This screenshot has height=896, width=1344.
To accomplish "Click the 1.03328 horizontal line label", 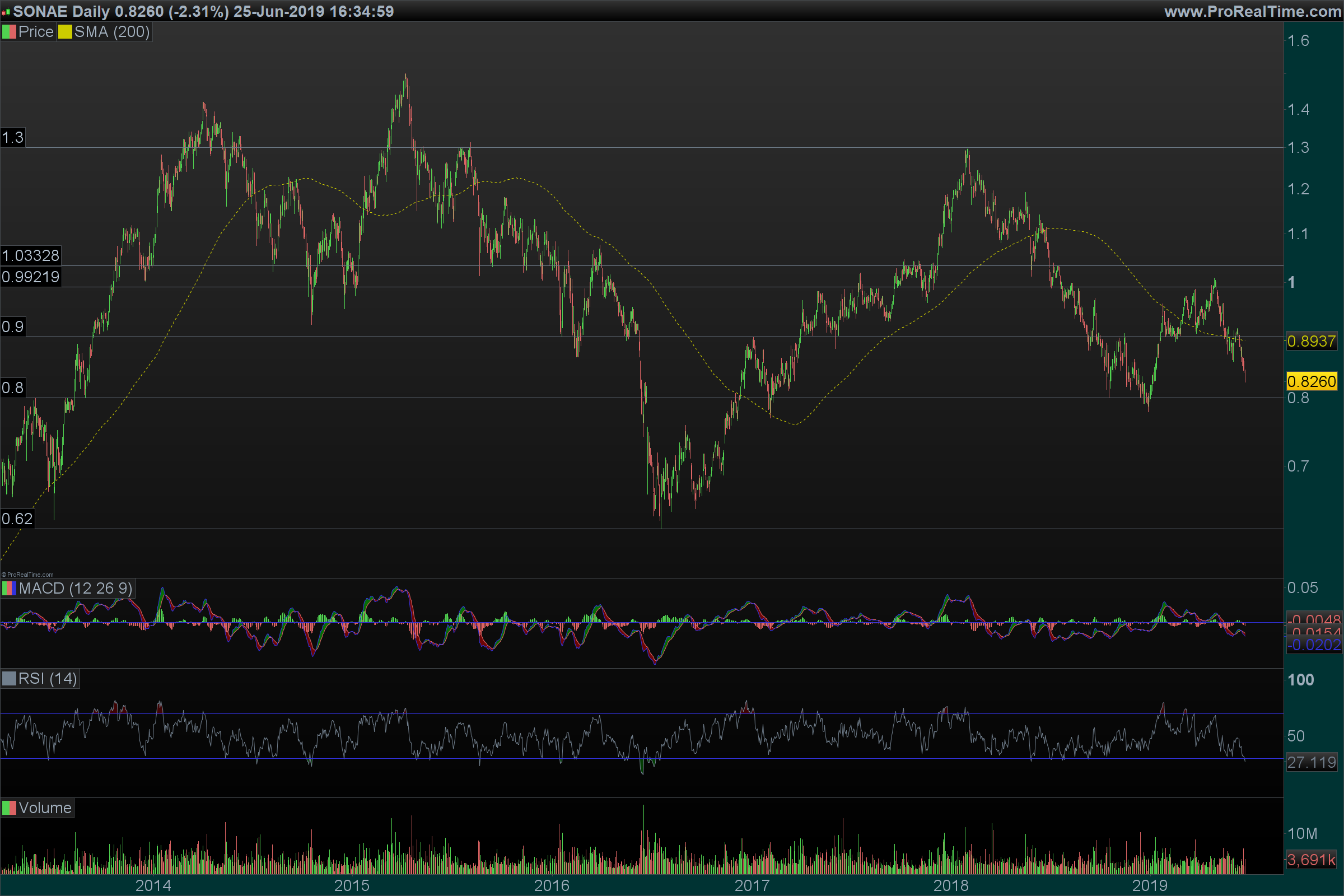I will click(30, 255).
